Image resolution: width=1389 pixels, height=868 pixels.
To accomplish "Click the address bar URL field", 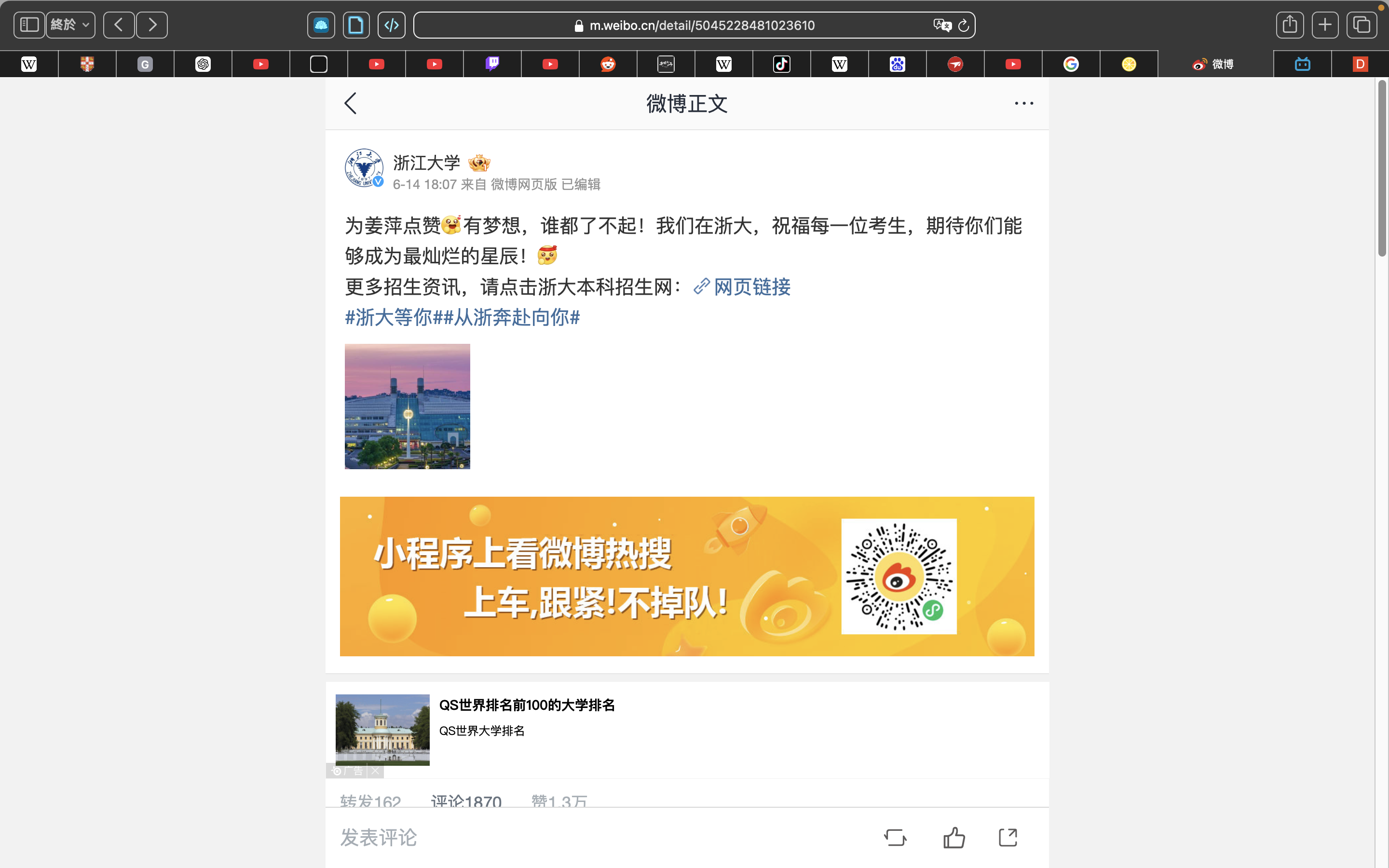I will tap(694, 25).
